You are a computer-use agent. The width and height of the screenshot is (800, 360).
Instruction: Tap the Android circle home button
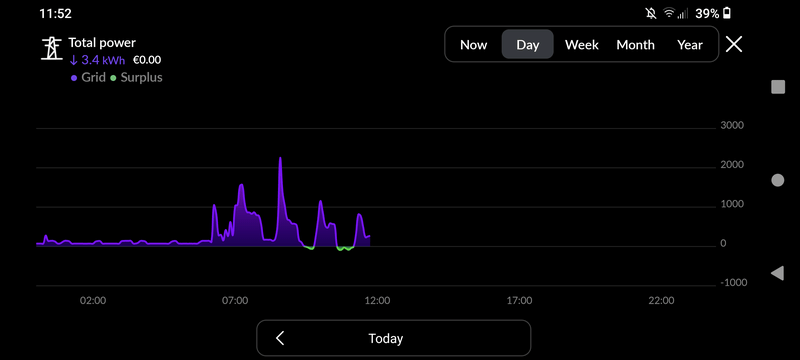778,180
